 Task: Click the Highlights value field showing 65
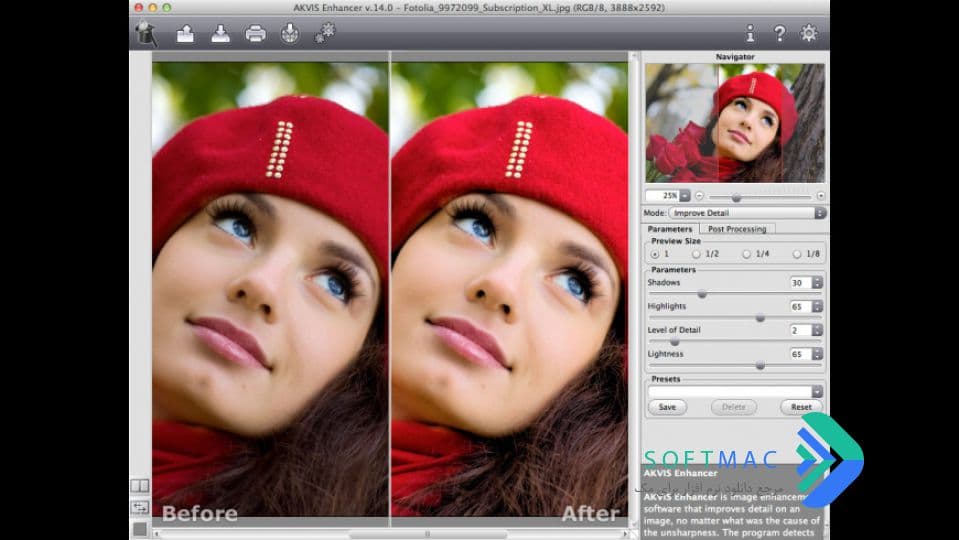800,306
